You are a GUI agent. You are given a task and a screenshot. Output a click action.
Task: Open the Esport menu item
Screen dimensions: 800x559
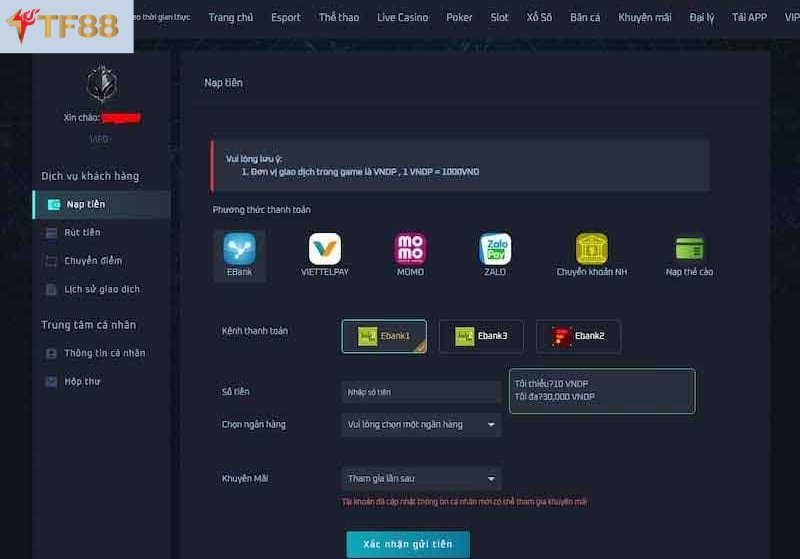pyautogui.click(x=286, y=17)
